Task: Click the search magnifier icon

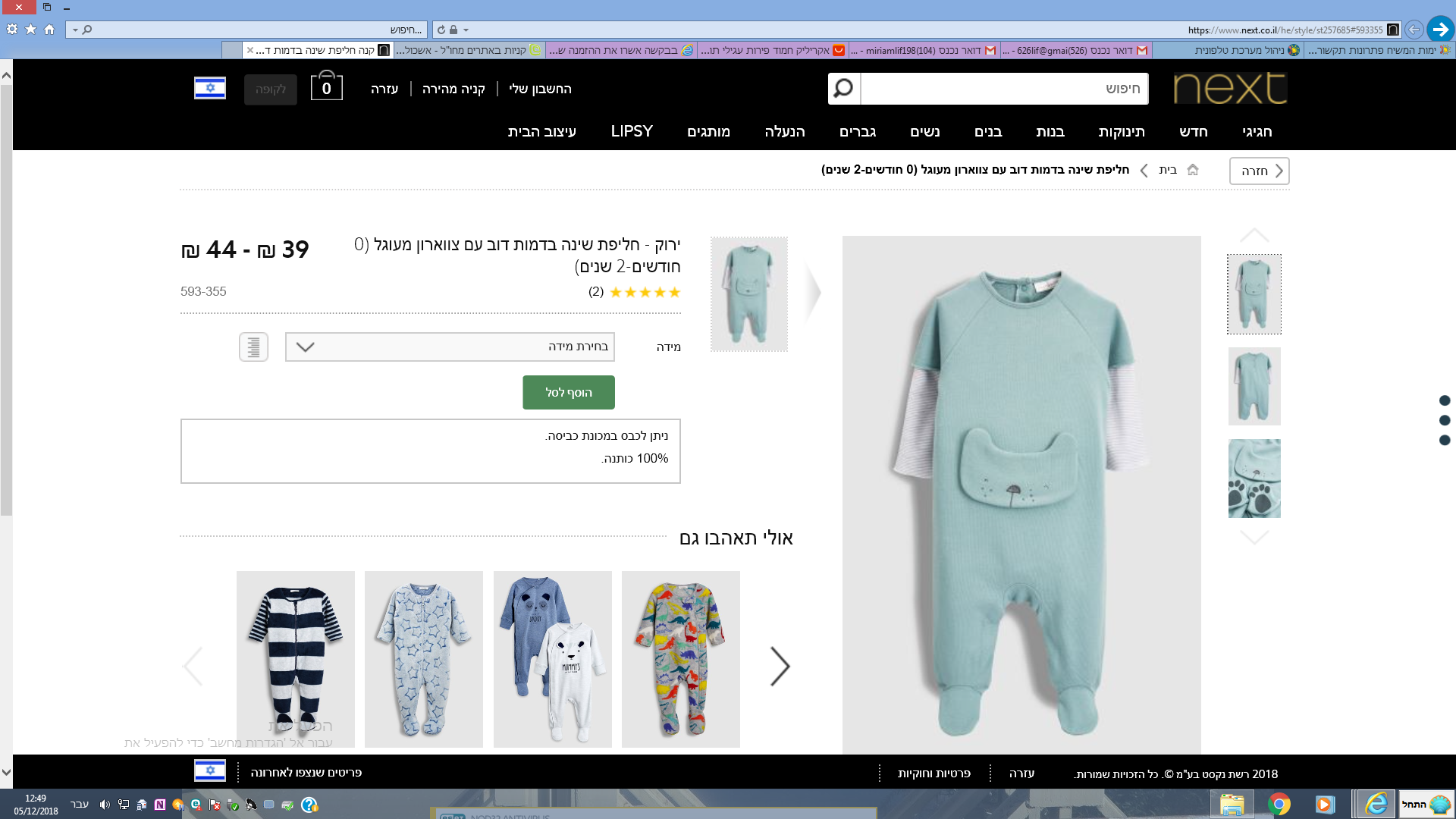Action: (x=843, y=89)
